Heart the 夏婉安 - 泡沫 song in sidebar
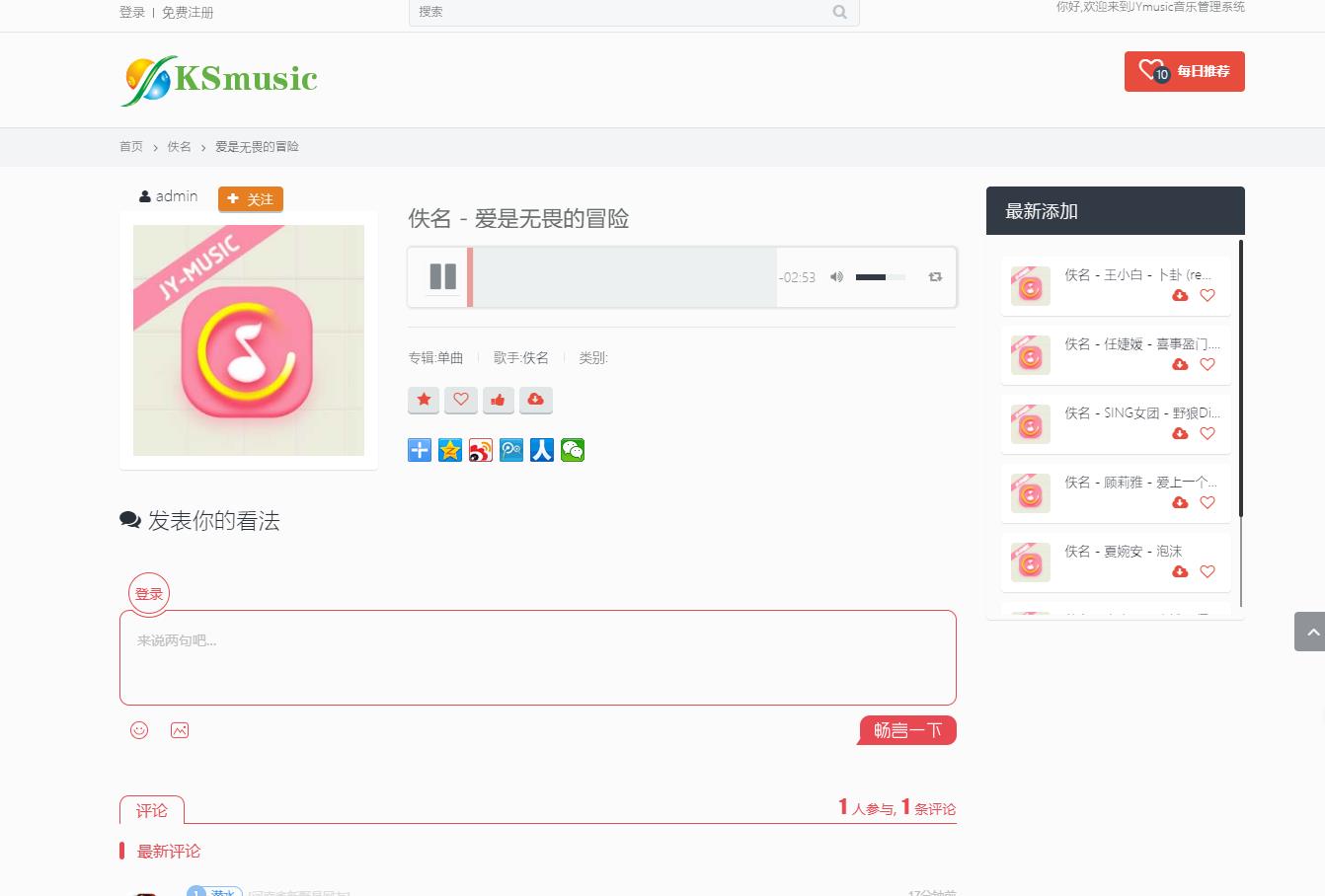The height and width of the screenshot is (896, 1325). point(1207,571)
